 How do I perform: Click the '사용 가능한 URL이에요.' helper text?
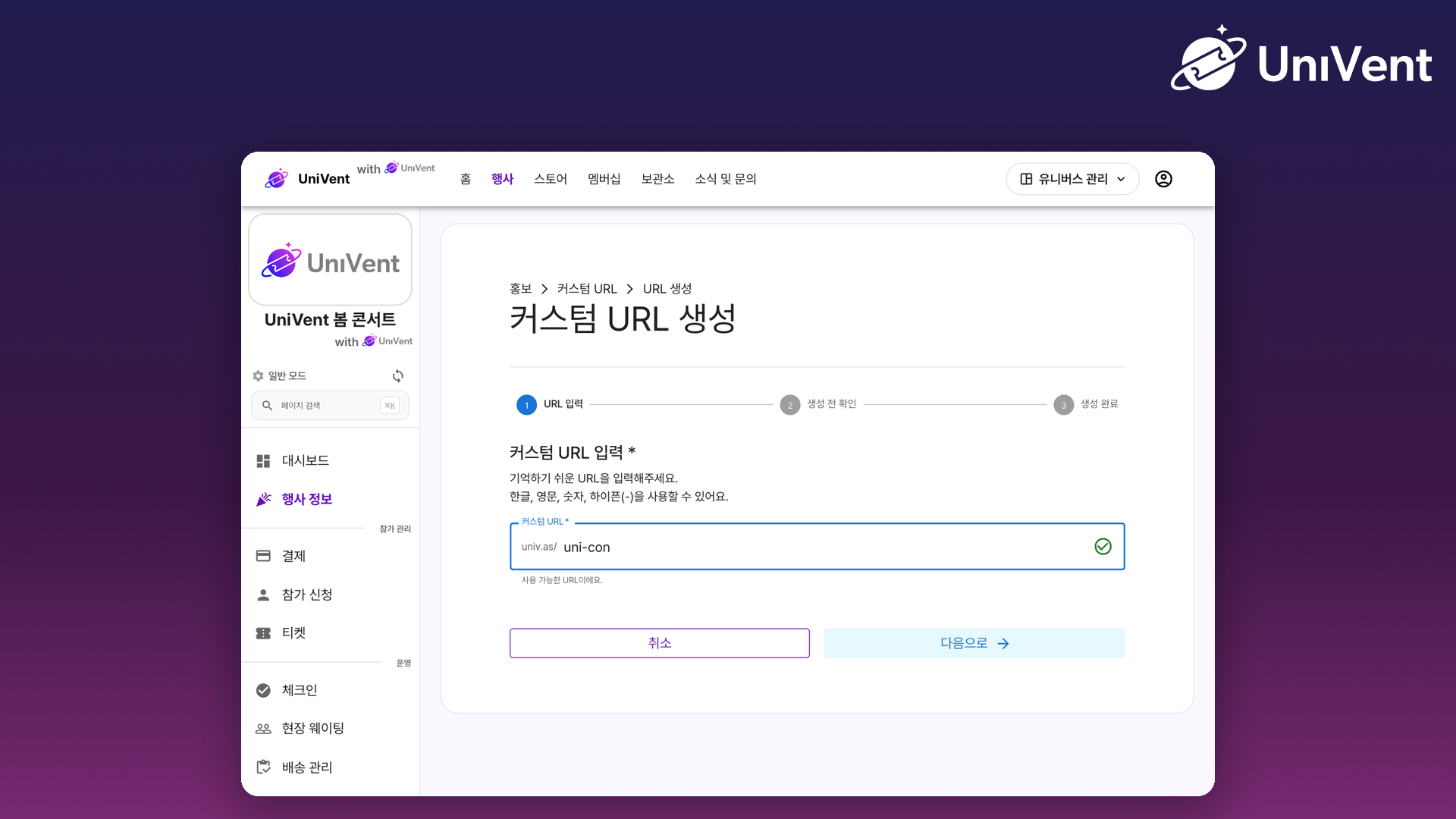click(x=562, y=580)
